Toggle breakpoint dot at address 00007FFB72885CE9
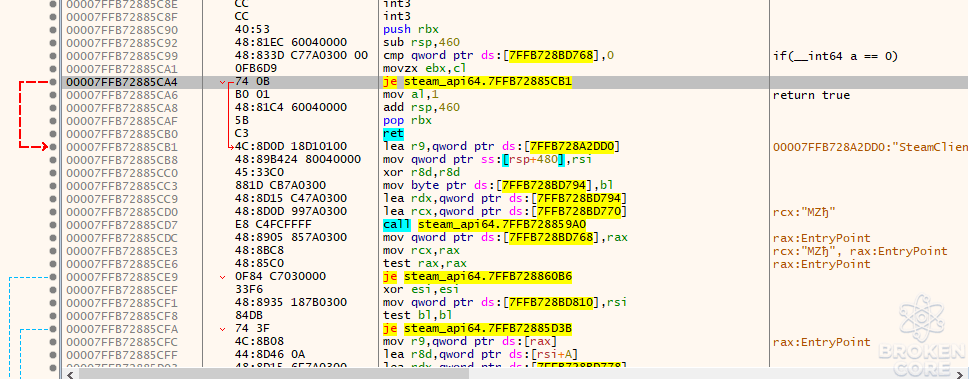 53,276
